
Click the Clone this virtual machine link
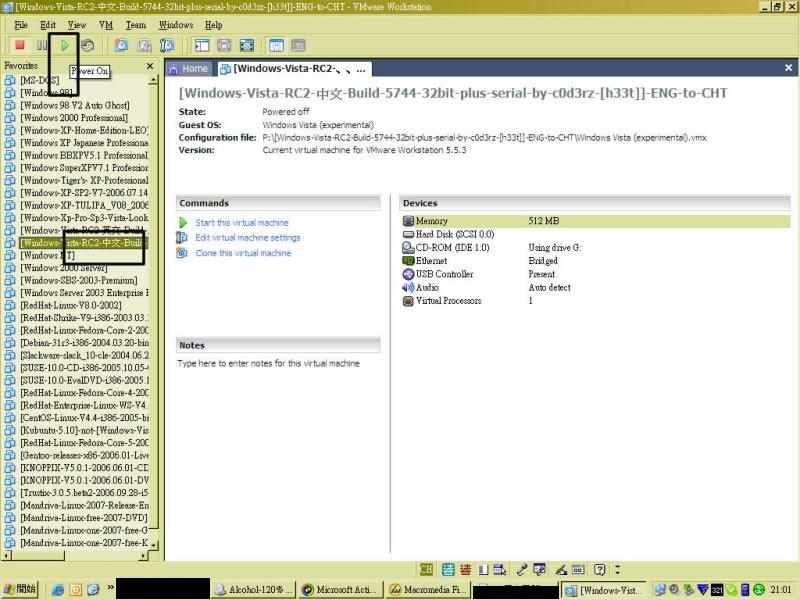point(243,253)
